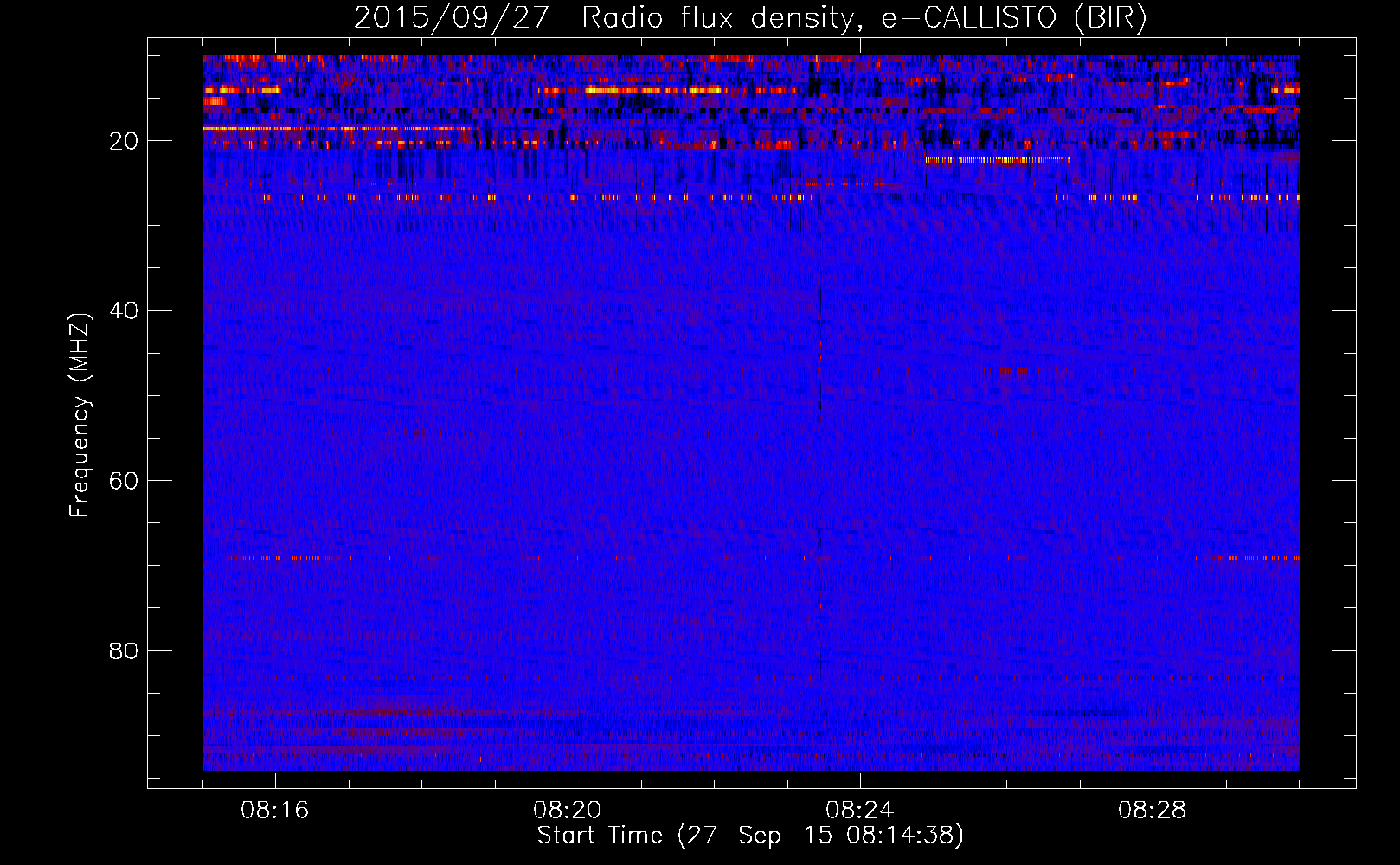Click the plot title 'Radio flux density, e-CALLISTO (BIR)'

[864, 18]
